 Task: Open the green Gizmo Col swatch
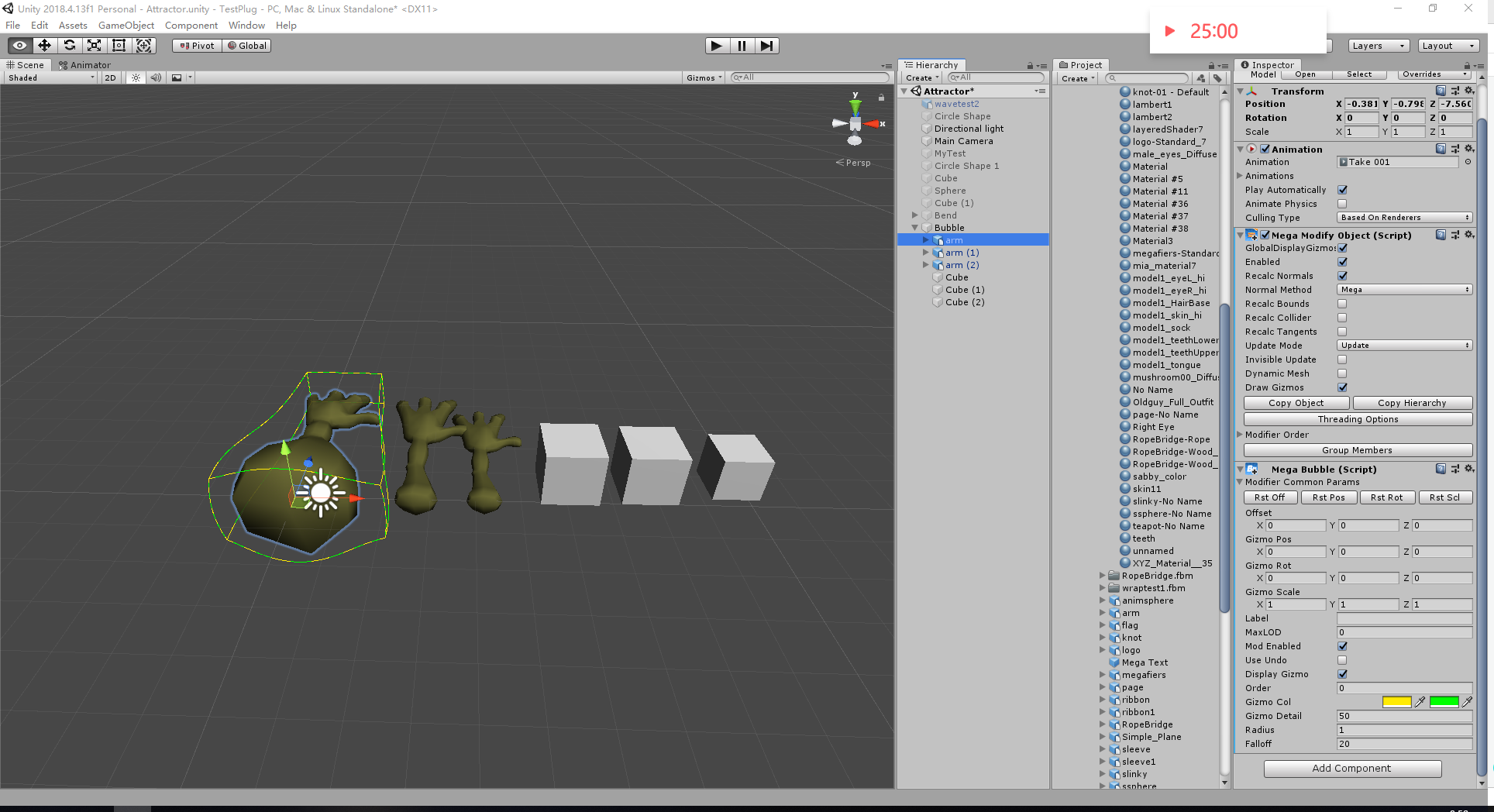[x=1444, y=702]
